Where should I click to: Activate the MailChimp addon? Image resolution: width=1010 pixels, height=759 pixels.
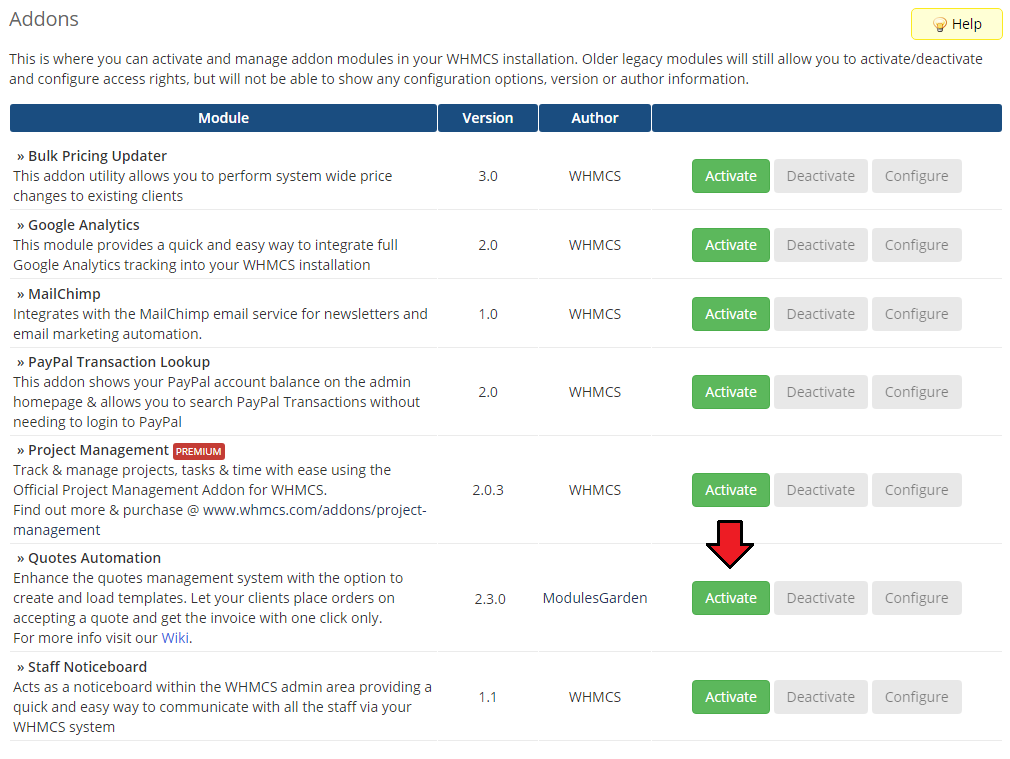(730, 314)
